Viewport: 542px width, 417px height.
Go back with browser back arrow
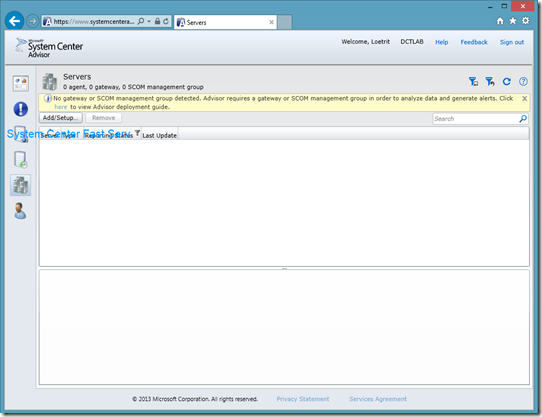(x=15, y=21)
